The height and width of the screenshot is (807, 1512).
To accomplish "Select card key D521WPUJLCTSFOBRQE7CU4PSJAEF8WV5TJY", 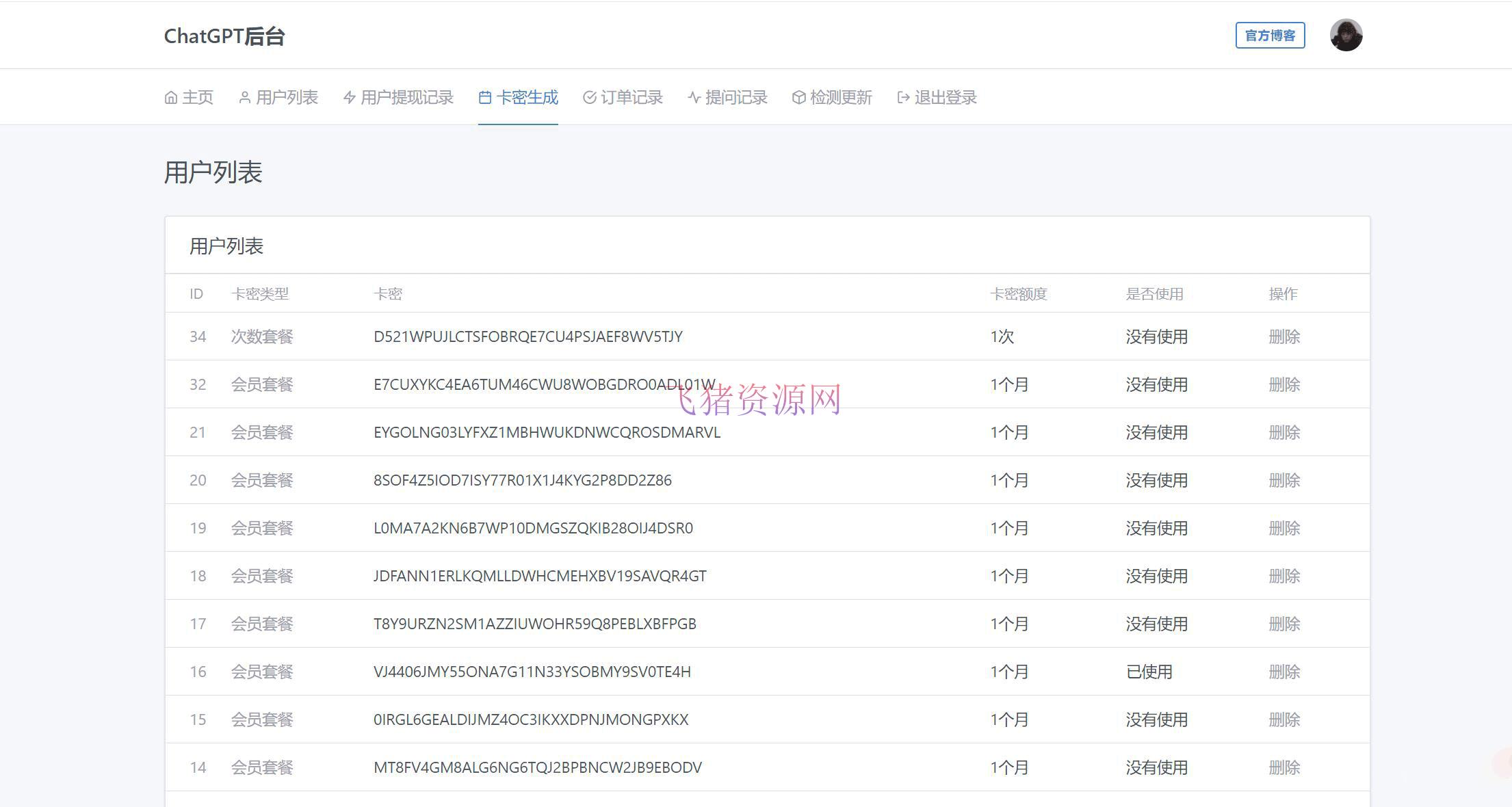I will click(x=528, y=336).
